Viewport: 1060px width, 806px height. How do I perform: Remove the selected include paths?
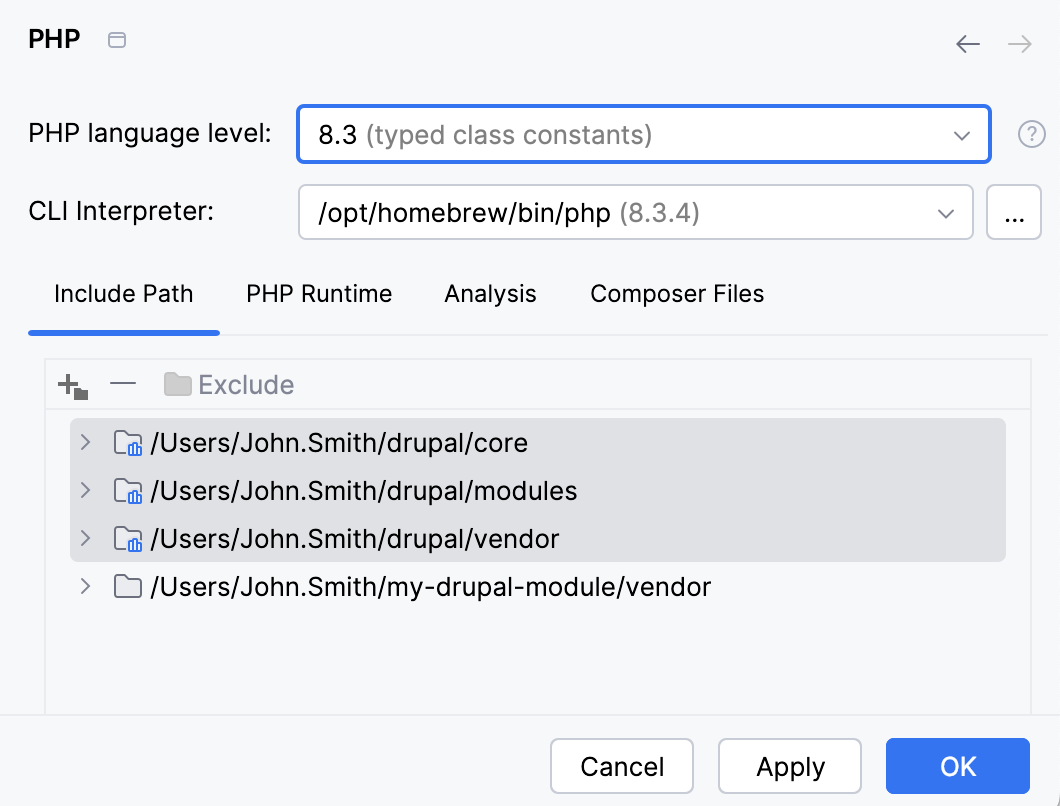[122, 384]
